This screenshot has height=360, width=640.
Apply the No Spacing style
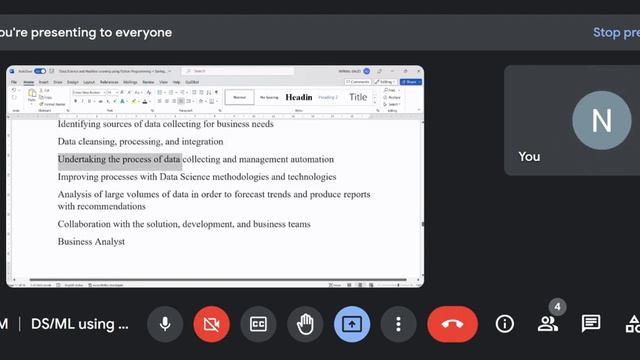[x=269, y=97]
